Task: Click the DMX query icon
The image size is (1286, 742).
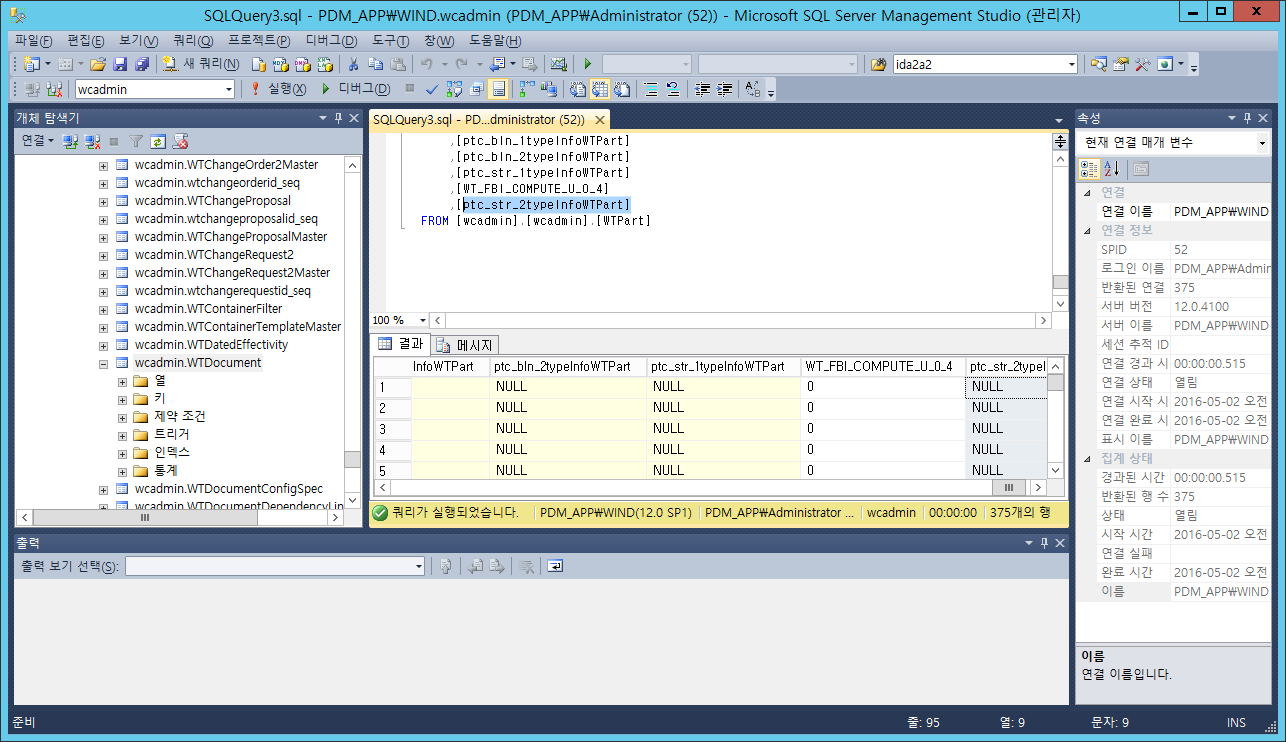Action: click(x=302, y=64)
